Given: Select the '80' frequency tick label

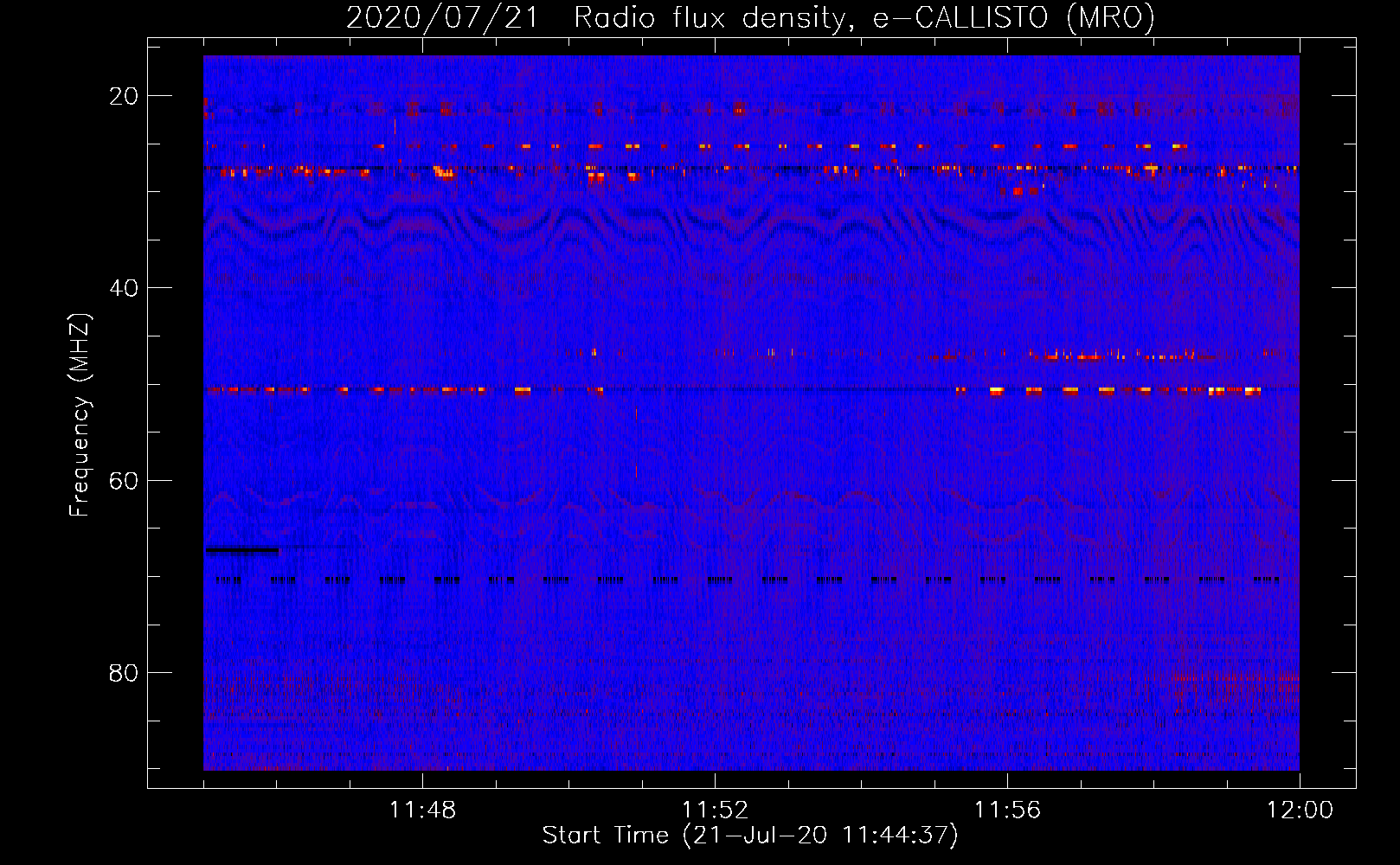Looking at the screenshot, I should (x=124, y=673).
